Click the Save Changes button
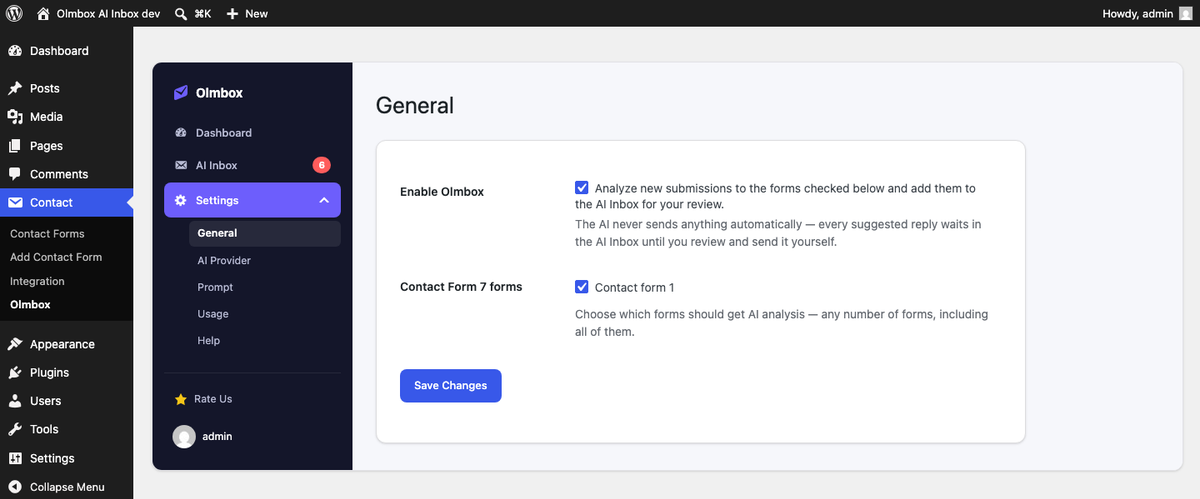 tap(451, 386)
